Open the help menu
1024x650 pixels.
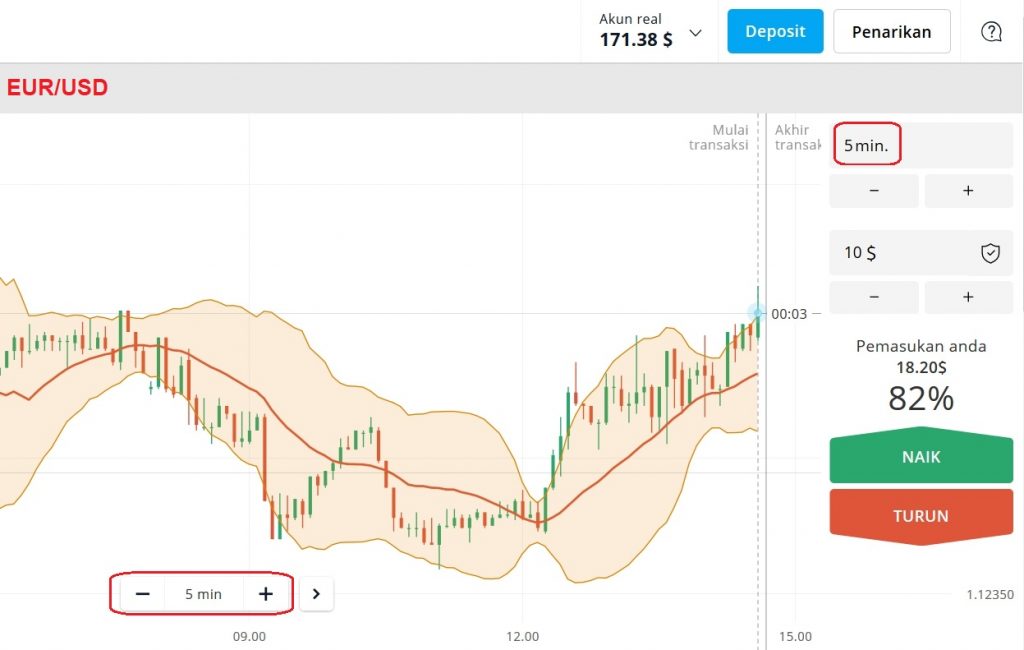click(991, 31)
